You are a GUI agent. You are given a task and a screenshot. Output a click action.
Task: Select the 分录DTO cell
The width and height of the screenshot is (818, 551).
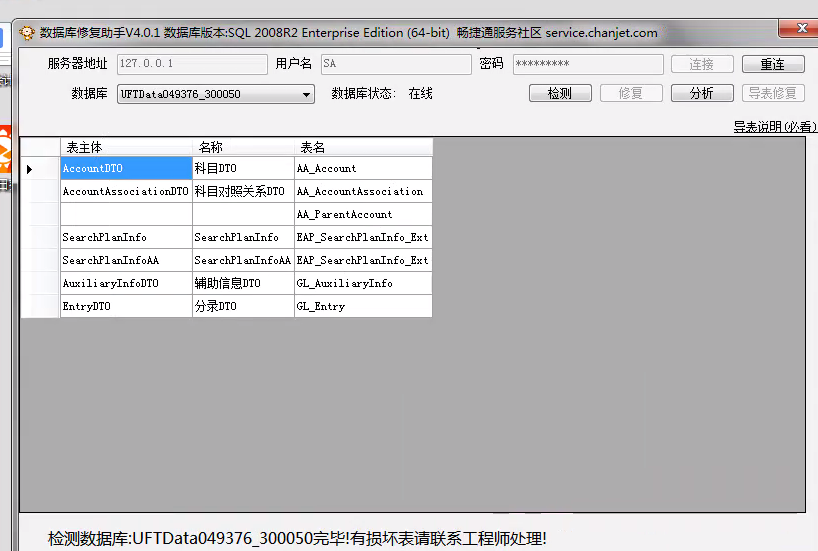pyautogui.click(x=244, y=306)
